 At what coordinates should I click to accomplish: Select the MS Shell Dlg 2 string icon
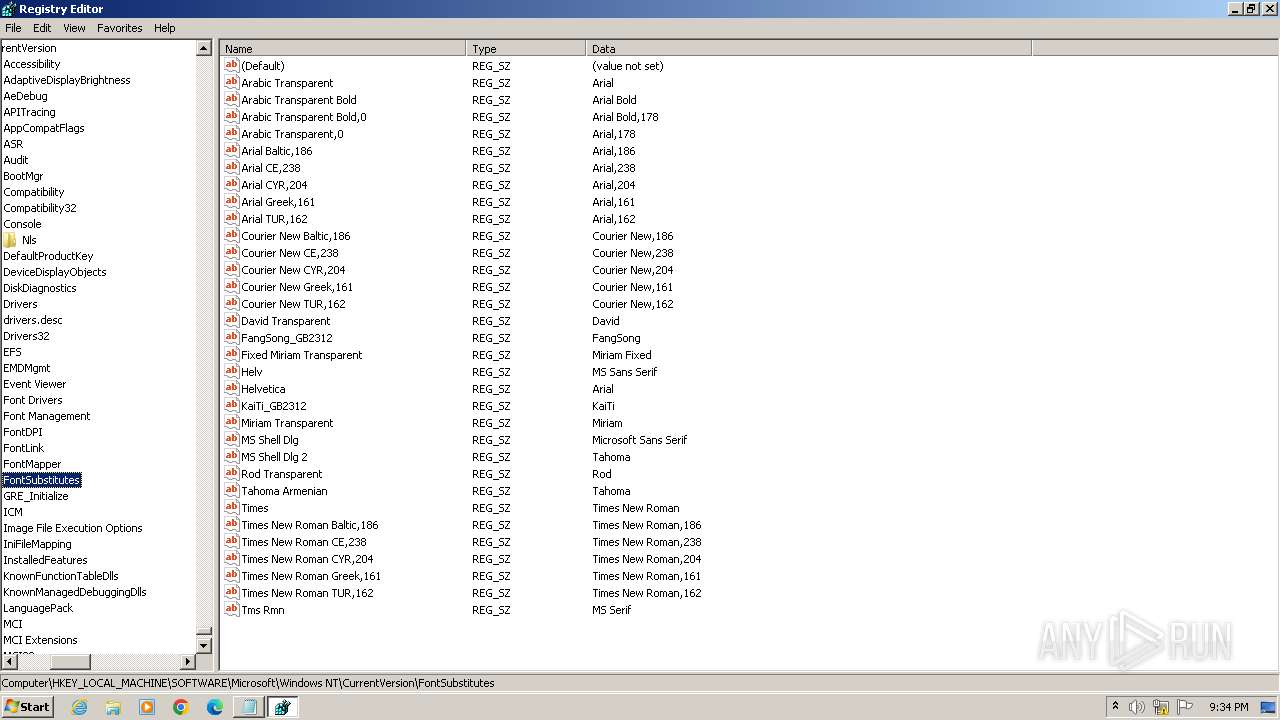click(x=231, y=457)
